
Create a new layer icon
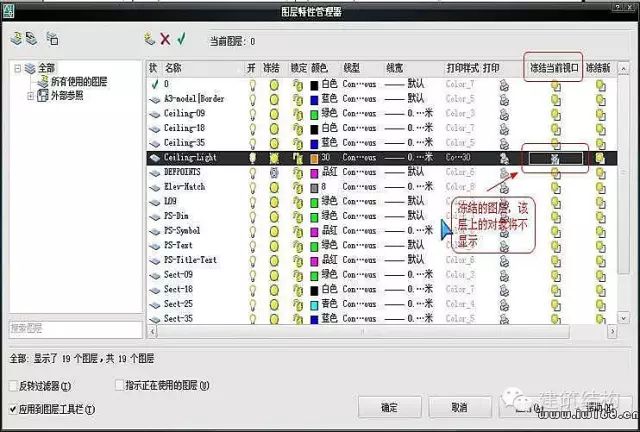pyautogui.click(x=150, y=39)
